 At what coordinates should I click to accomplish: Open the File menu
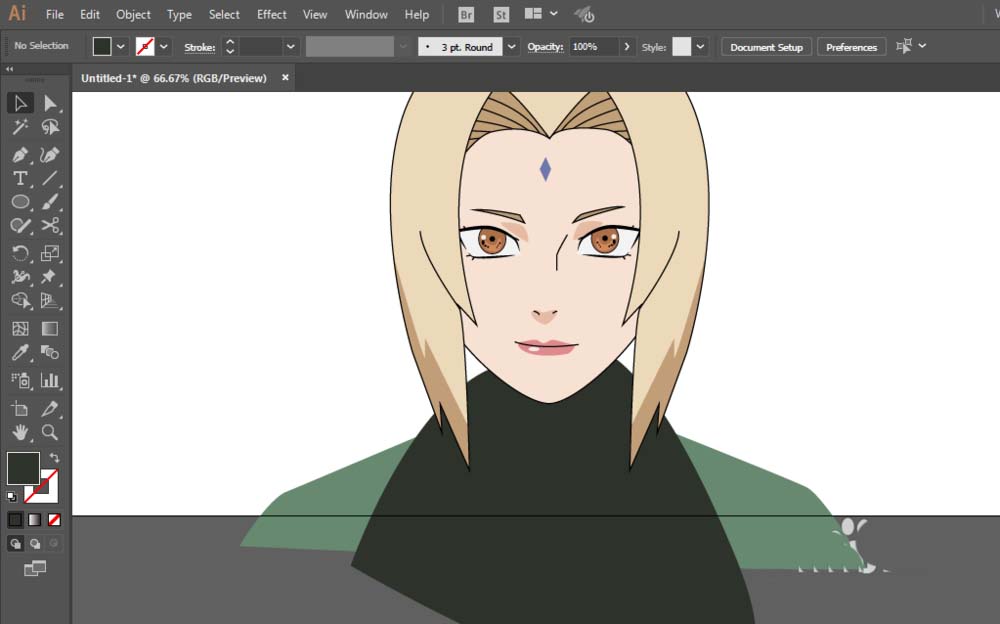pos(55,15)
